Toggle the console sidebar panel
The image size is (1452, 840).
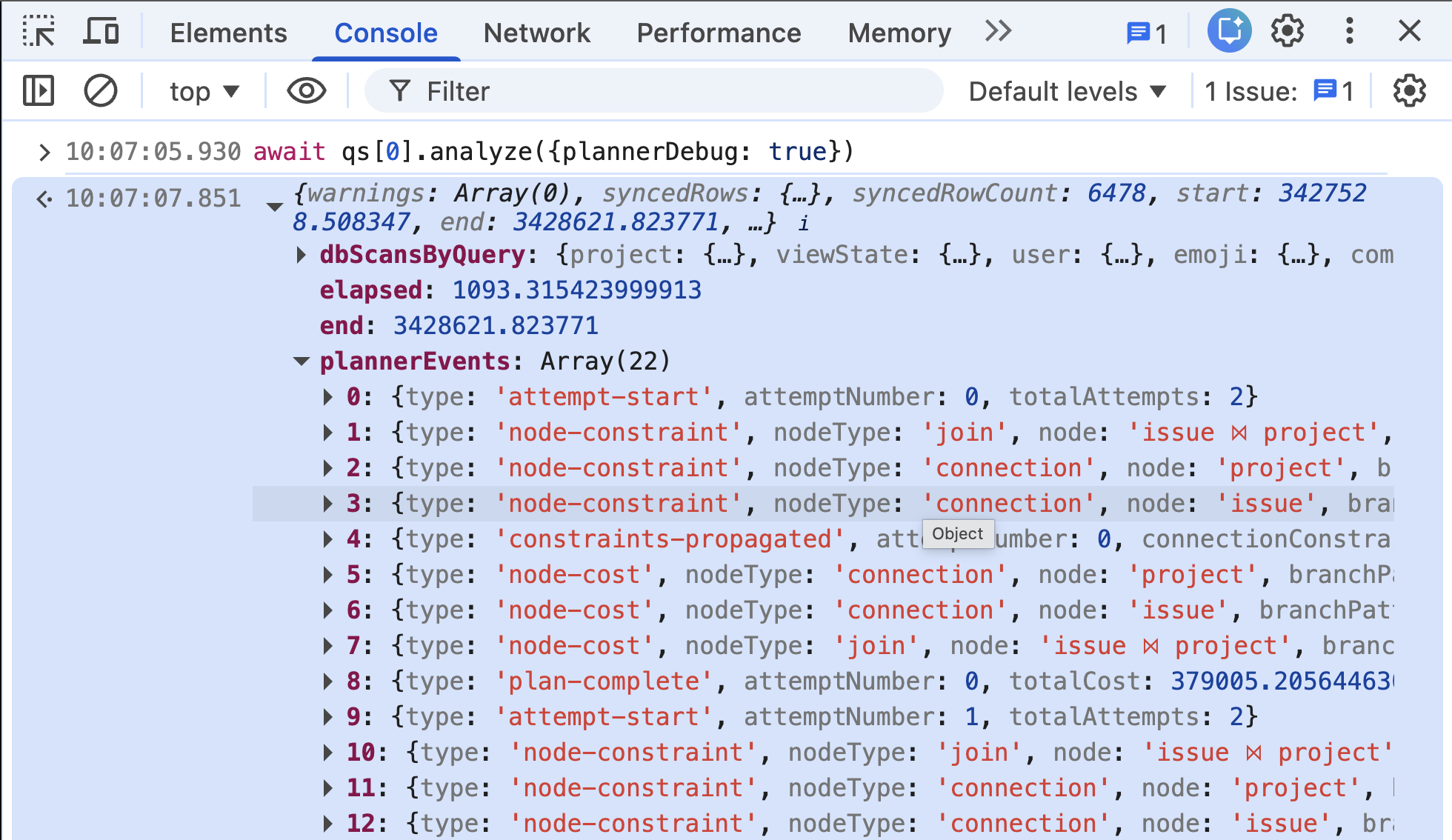tap(39, 91)
